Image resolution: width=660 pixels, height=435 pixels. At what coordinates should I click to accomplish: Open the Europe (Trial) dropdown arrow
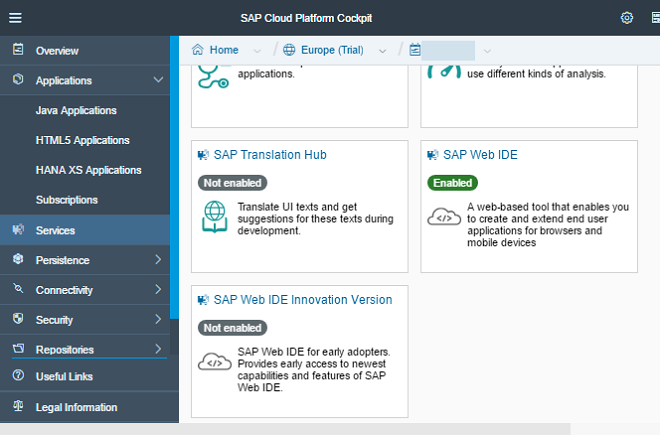tap(382, 51)
